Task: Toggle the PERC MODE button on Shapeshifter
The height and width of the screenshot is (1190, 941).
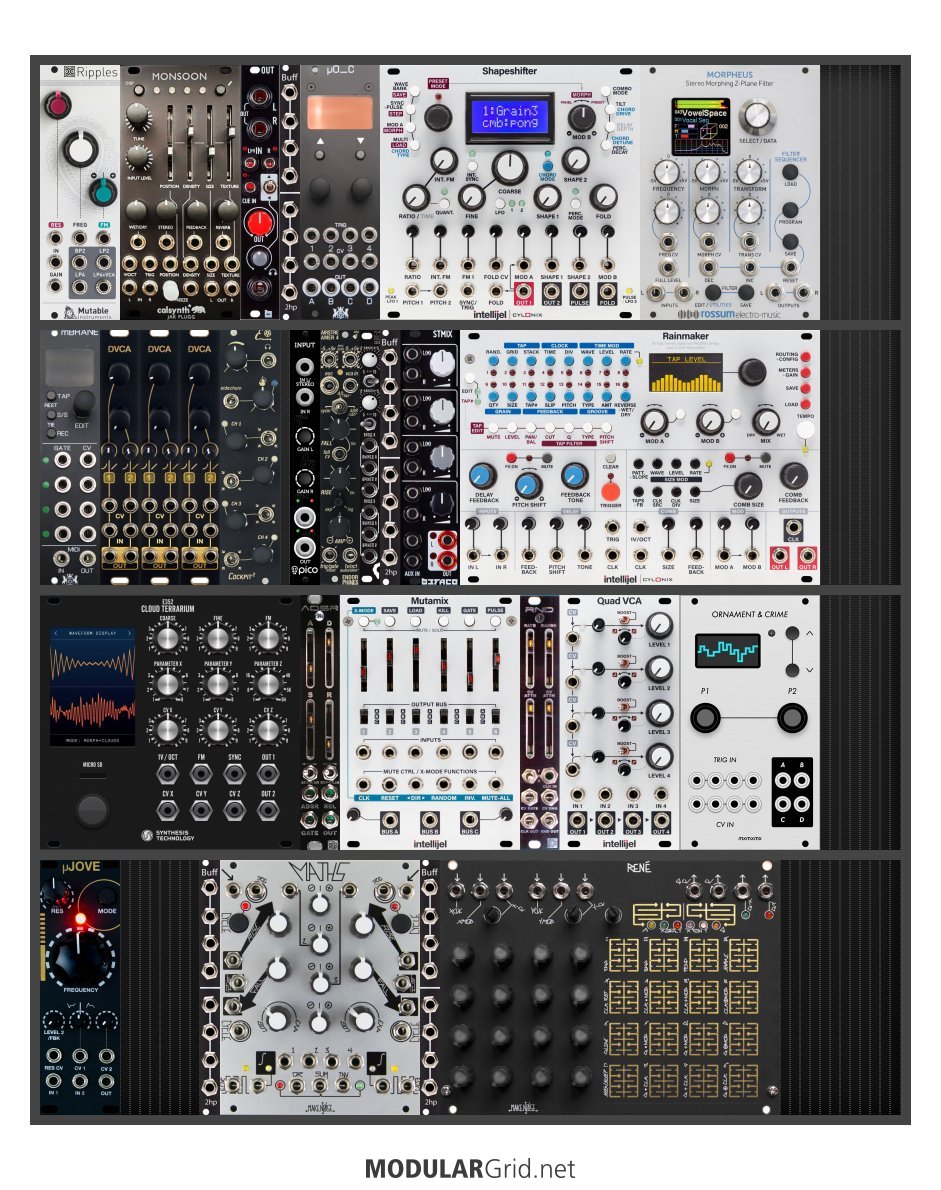Action: [x=575, y=203]
